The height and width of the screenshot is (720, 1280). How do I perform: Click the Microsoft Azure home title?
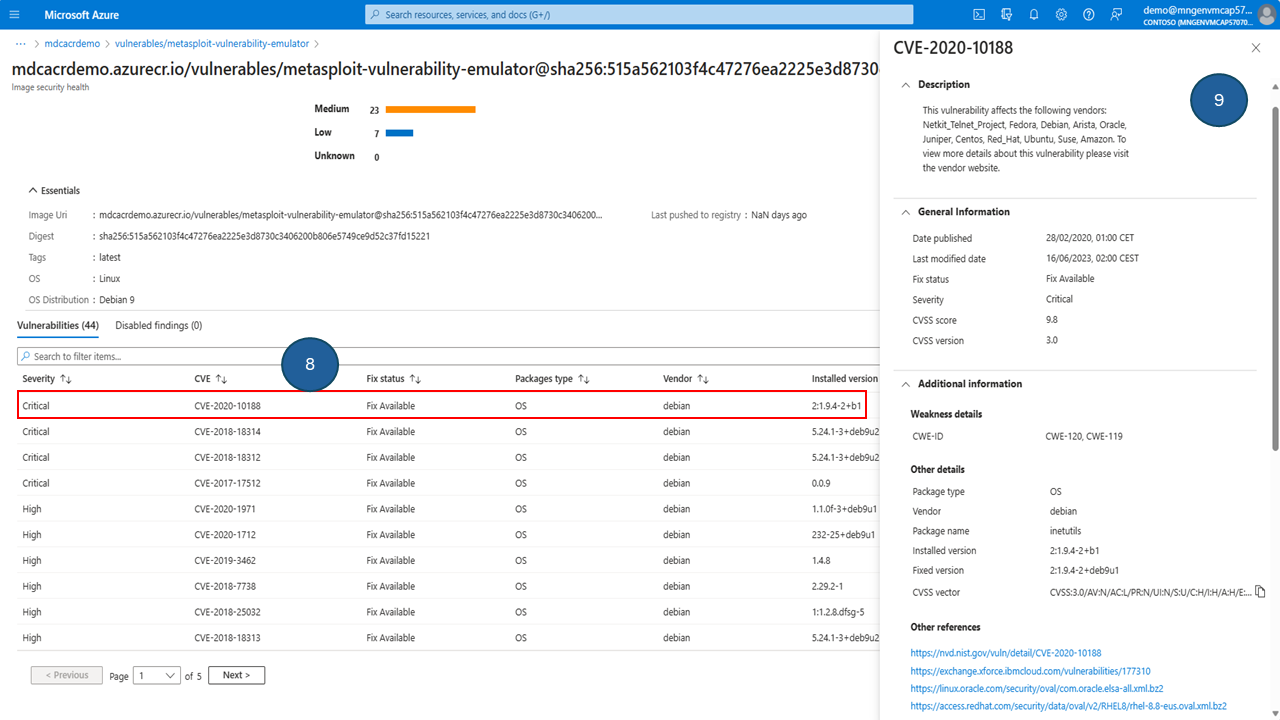pyautogui.click(x=84, y=15)
